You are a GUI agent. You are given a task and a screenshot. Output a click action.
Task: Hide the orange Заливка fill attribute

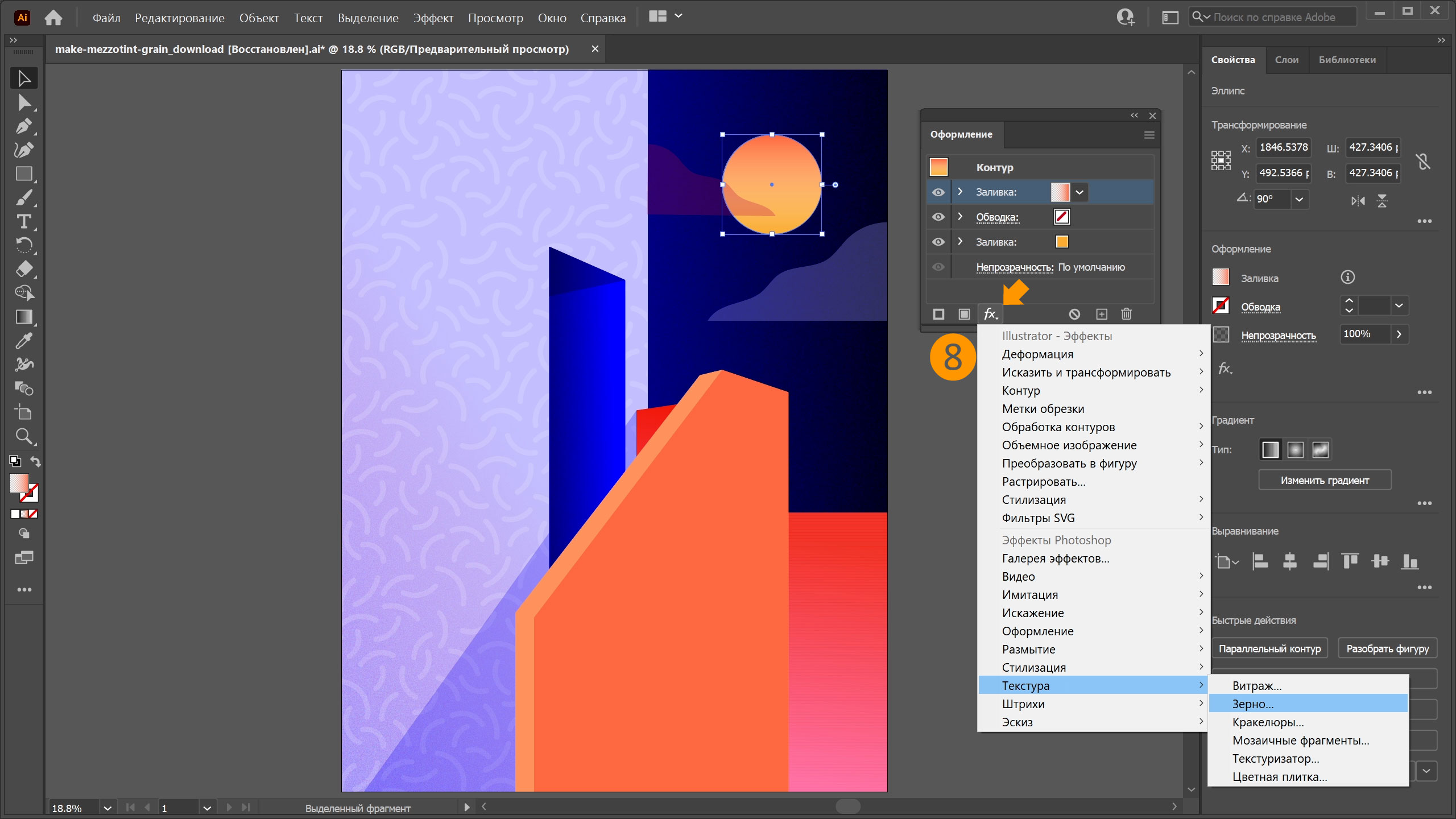click(x=938, y=242)
